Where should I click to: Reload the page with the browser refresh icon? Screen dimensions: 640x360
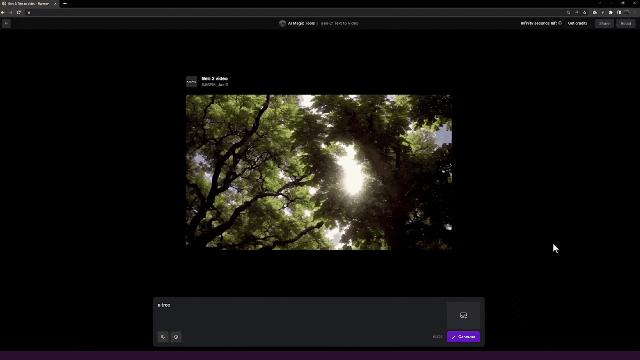pyautogui.click(x=19, y=13)
